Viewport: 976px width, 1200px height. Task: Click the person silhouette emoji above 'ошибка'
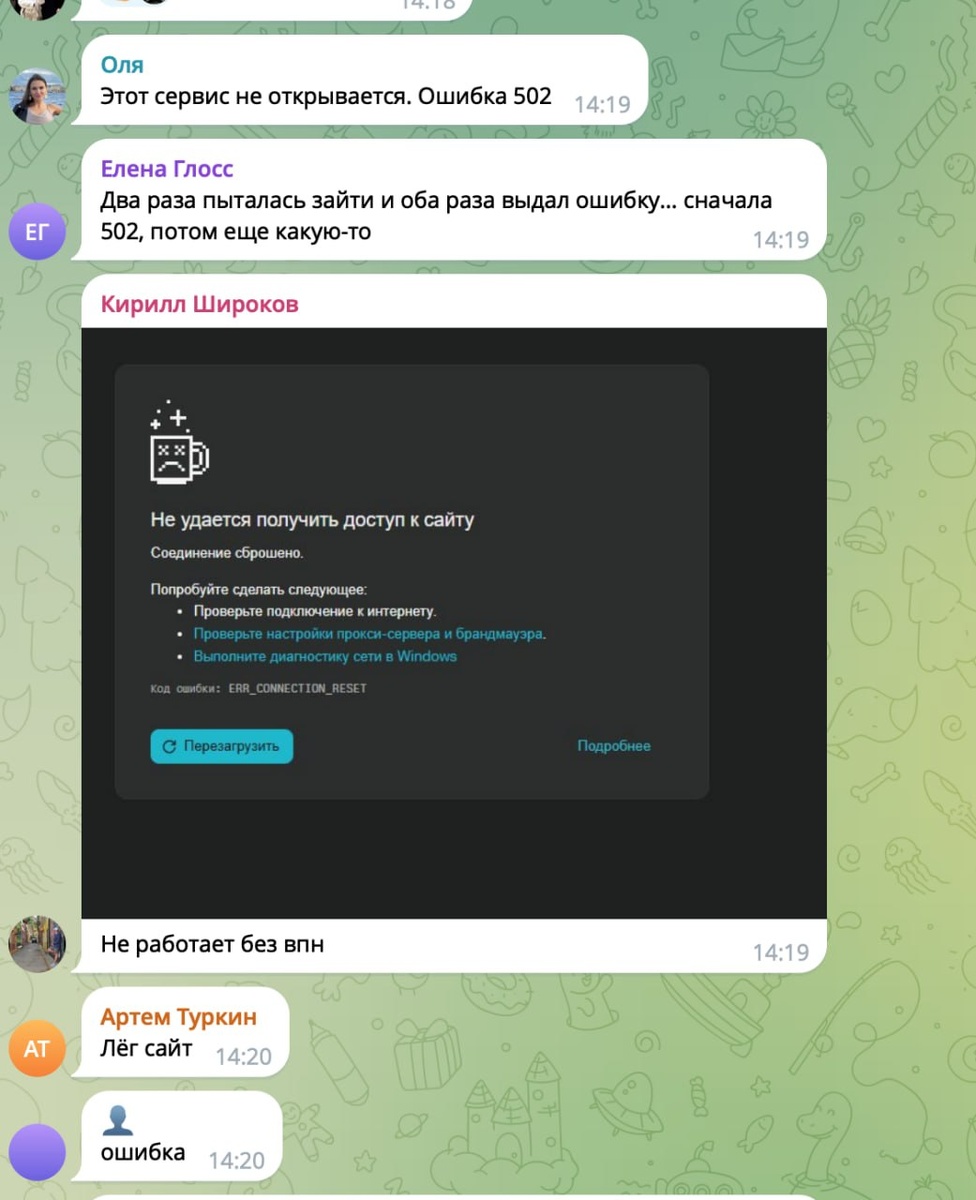coord(118,1120)
